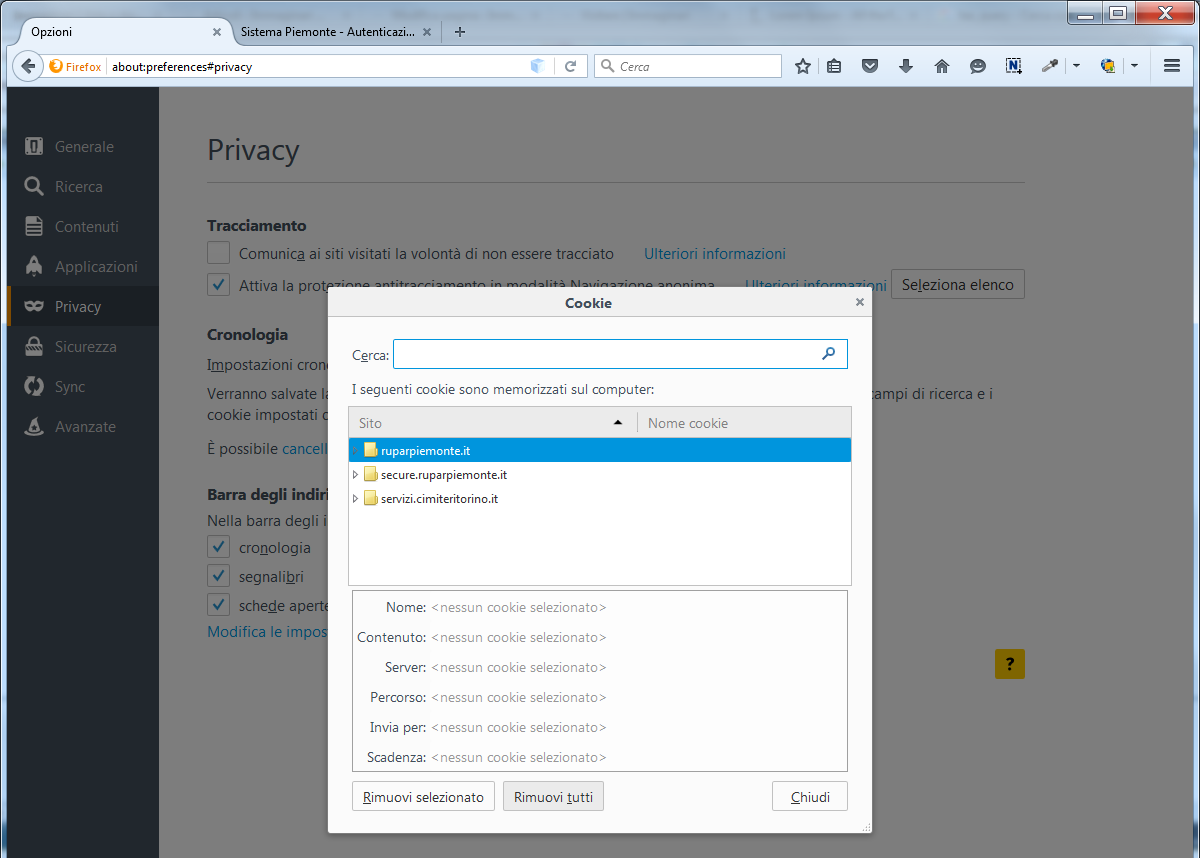This screenshot has height=858, width=1200.
Task: Click the Nimbus capture N icon
Action: coord(1014,66)
